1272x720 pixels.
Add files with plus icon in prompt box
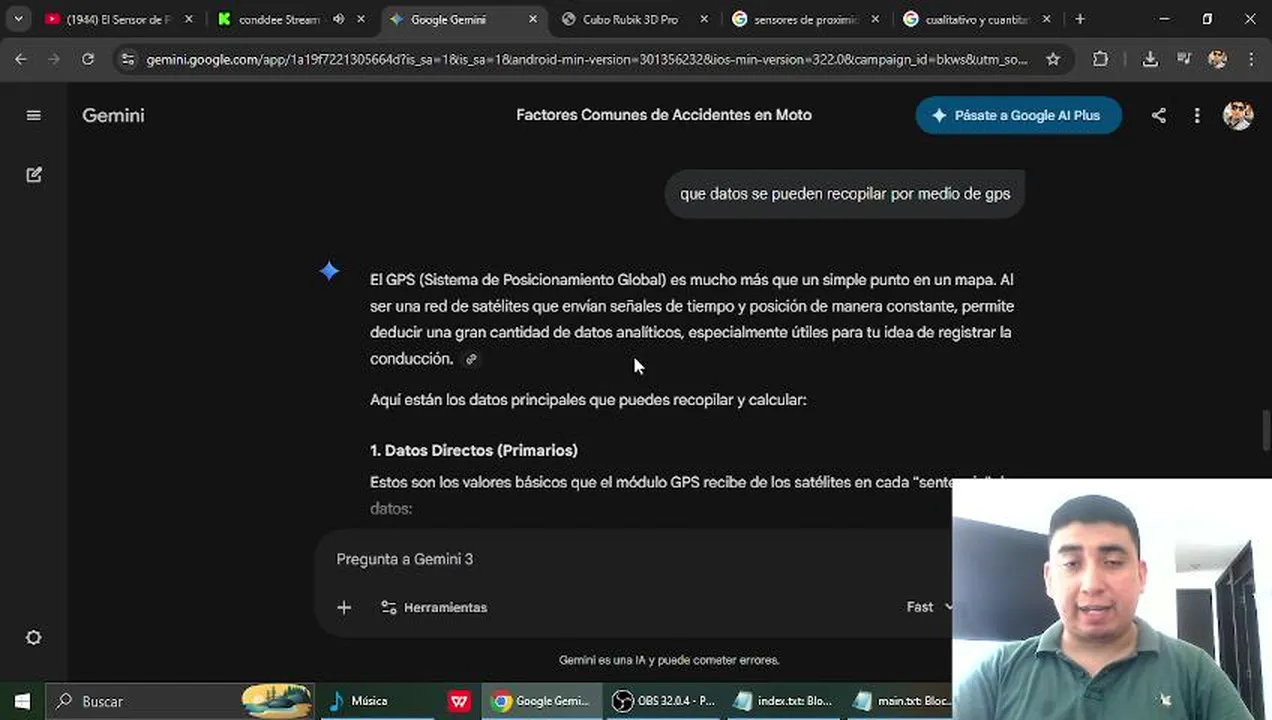[344, 607]
